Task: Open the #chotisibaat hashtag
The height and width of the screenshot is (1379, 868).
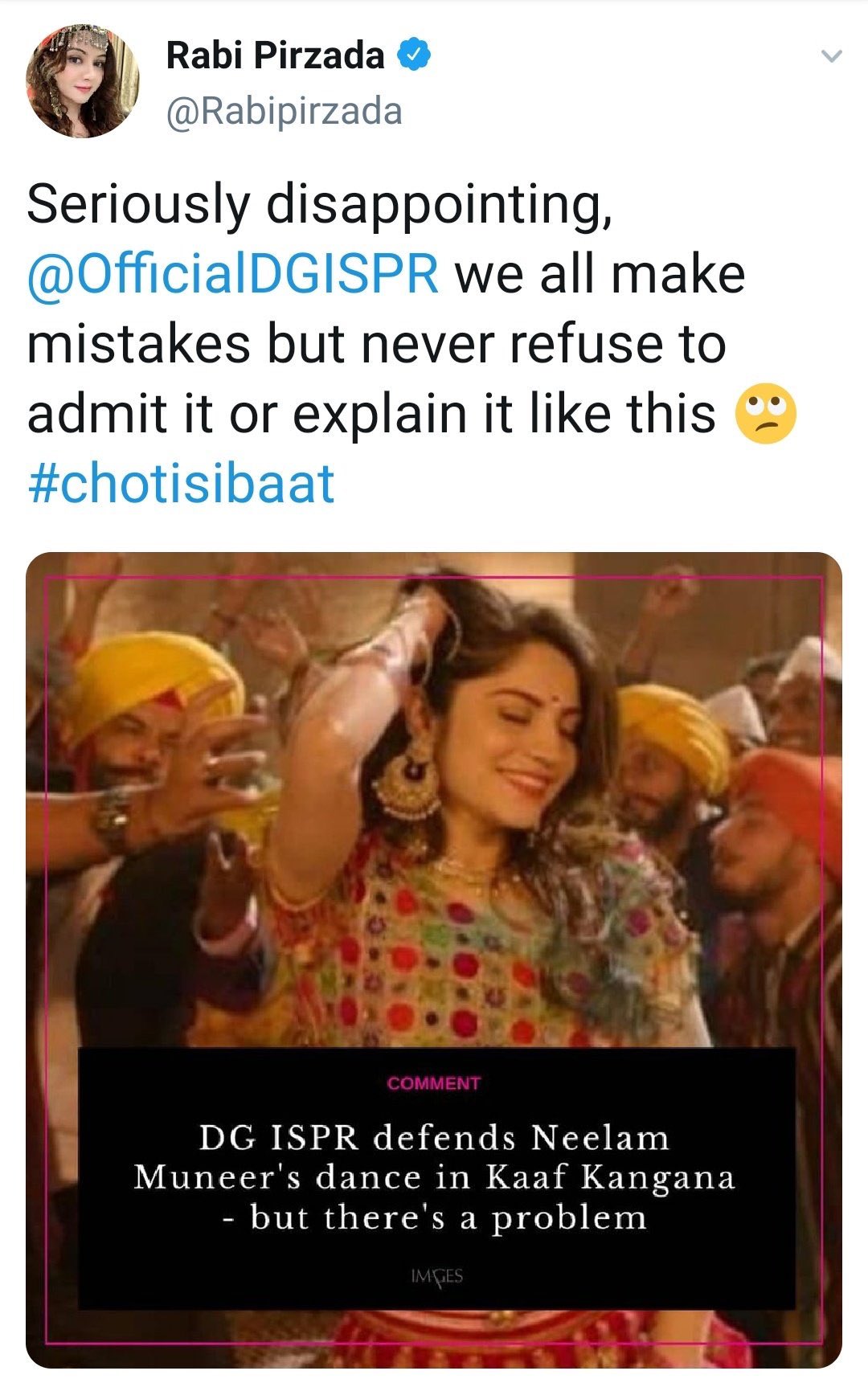Action: [181, 484]
